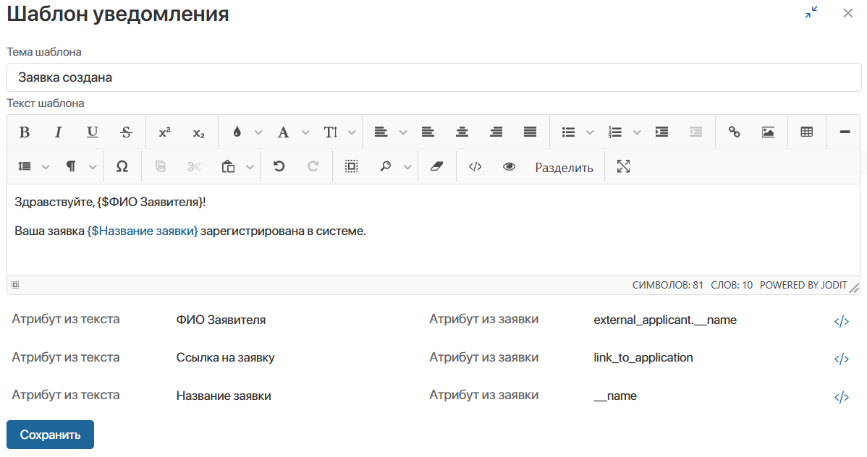The height and width of the screenshot is (457, 867).
Task: Insert a horizontal line
Action: pyautogui.click(x=845, y=133)
